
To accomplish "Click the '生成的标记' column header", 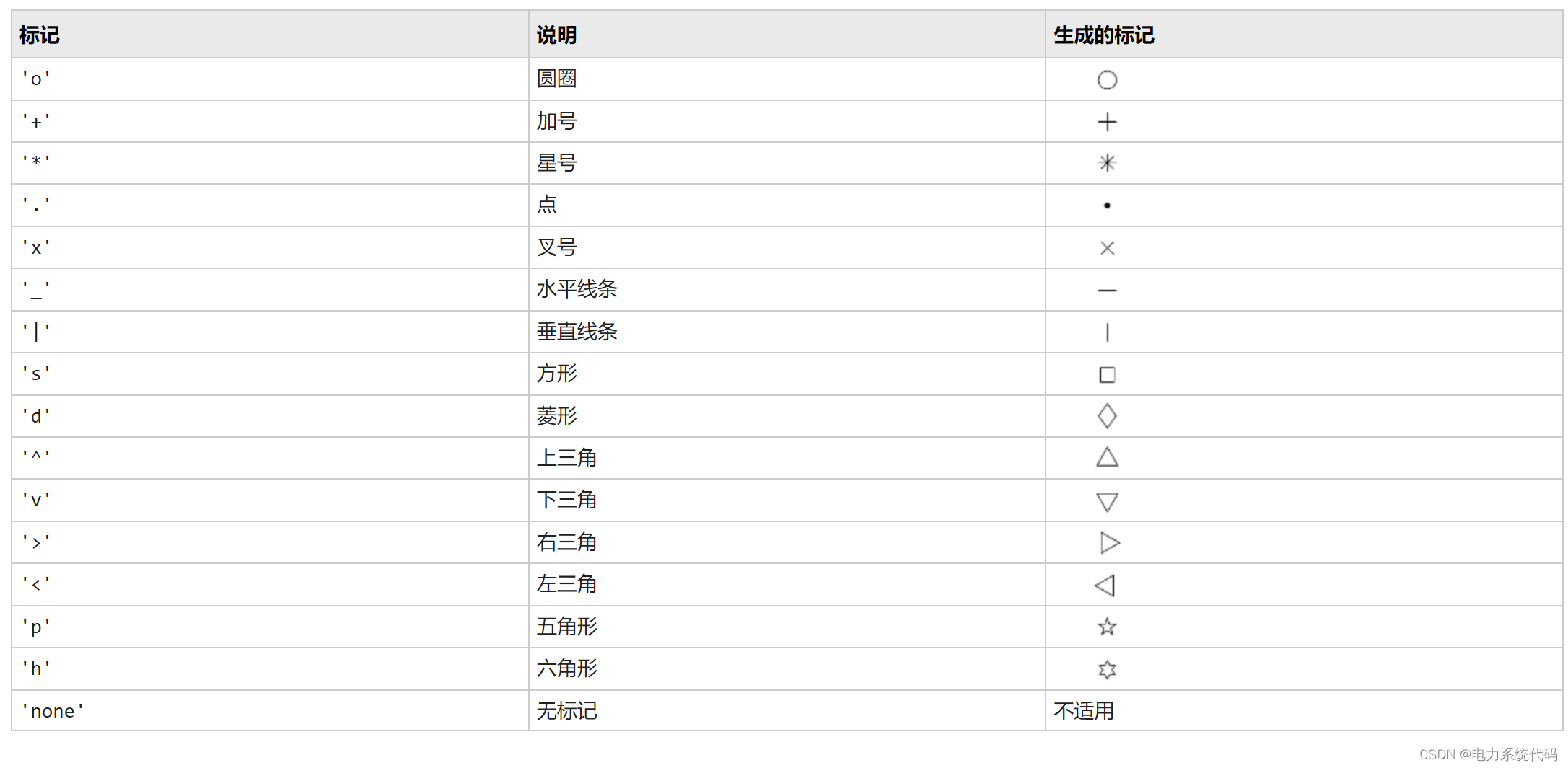I will coord(1103,35).
